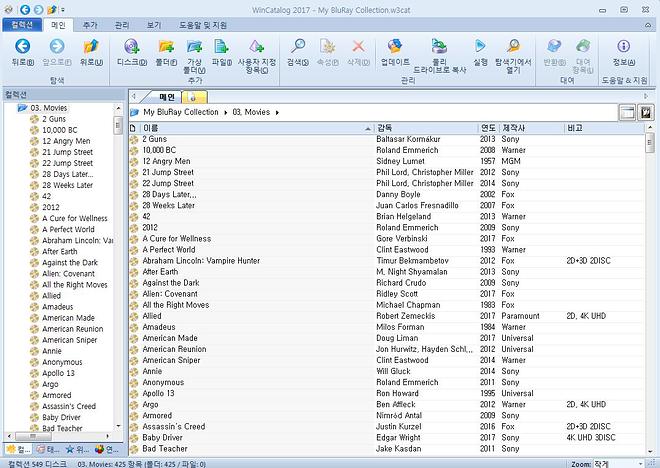Click the Run (실행) icon
The width and height of the screenshot is (660, 468).
click(480, 47)
